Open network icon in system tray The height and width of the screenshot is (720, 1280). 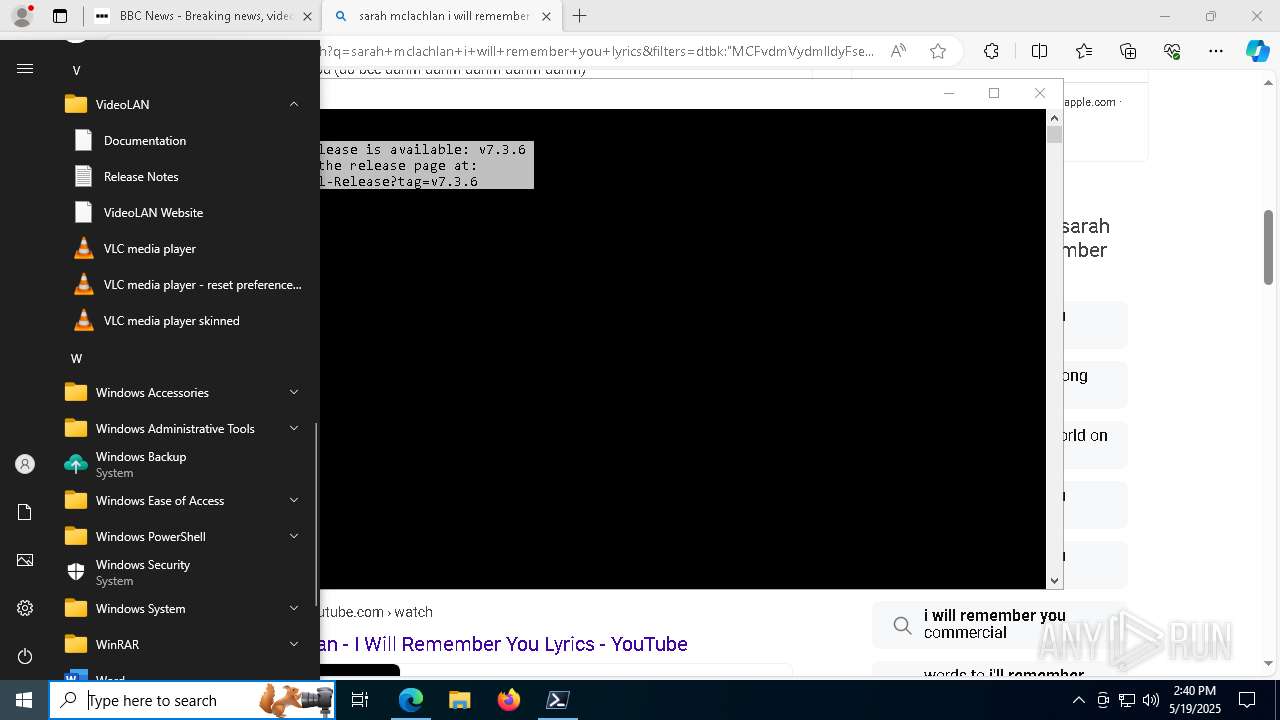1127,700
